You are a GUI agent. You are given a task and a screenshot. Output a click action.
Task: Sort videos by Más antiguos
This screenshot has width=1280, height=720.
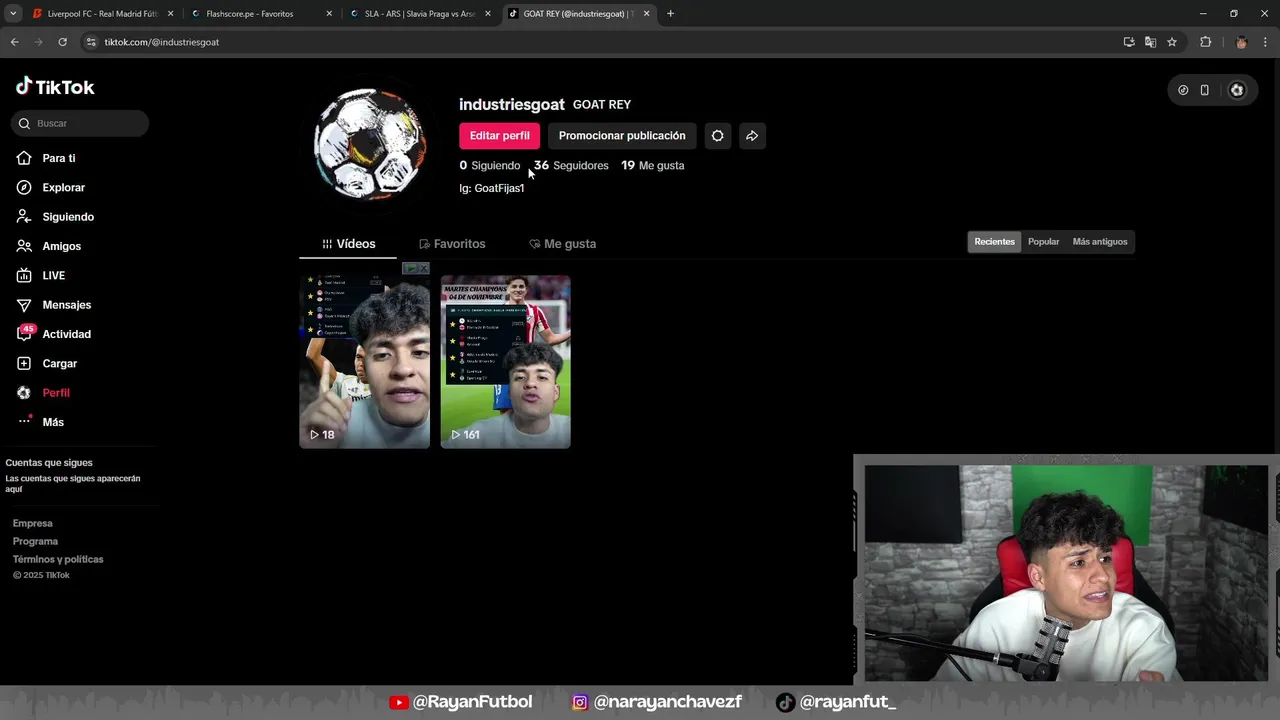click(x=1100, y=242)
